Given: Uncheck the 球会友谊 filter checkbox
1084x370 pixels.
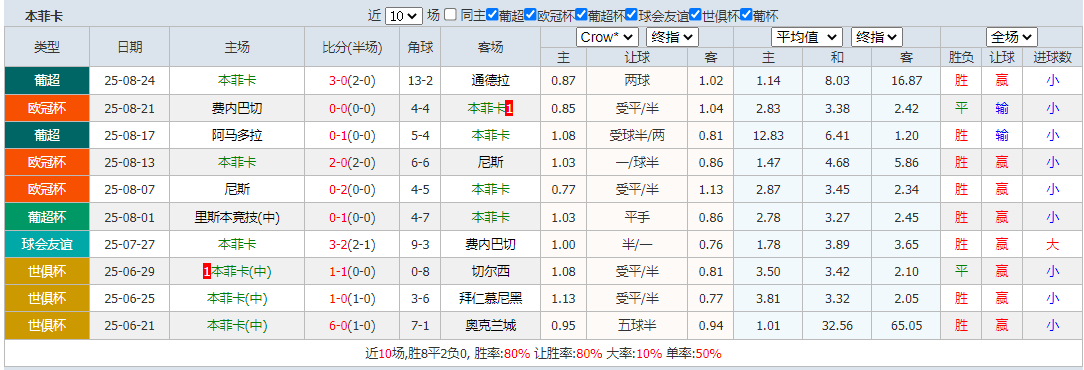Looking at the screenshot, I should [632, 15].
